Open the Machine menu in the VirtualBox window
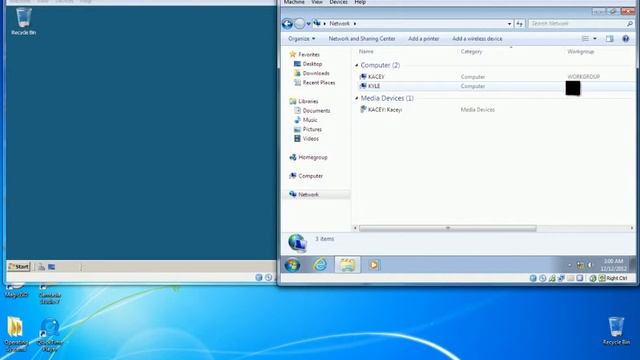 point(294,2)
